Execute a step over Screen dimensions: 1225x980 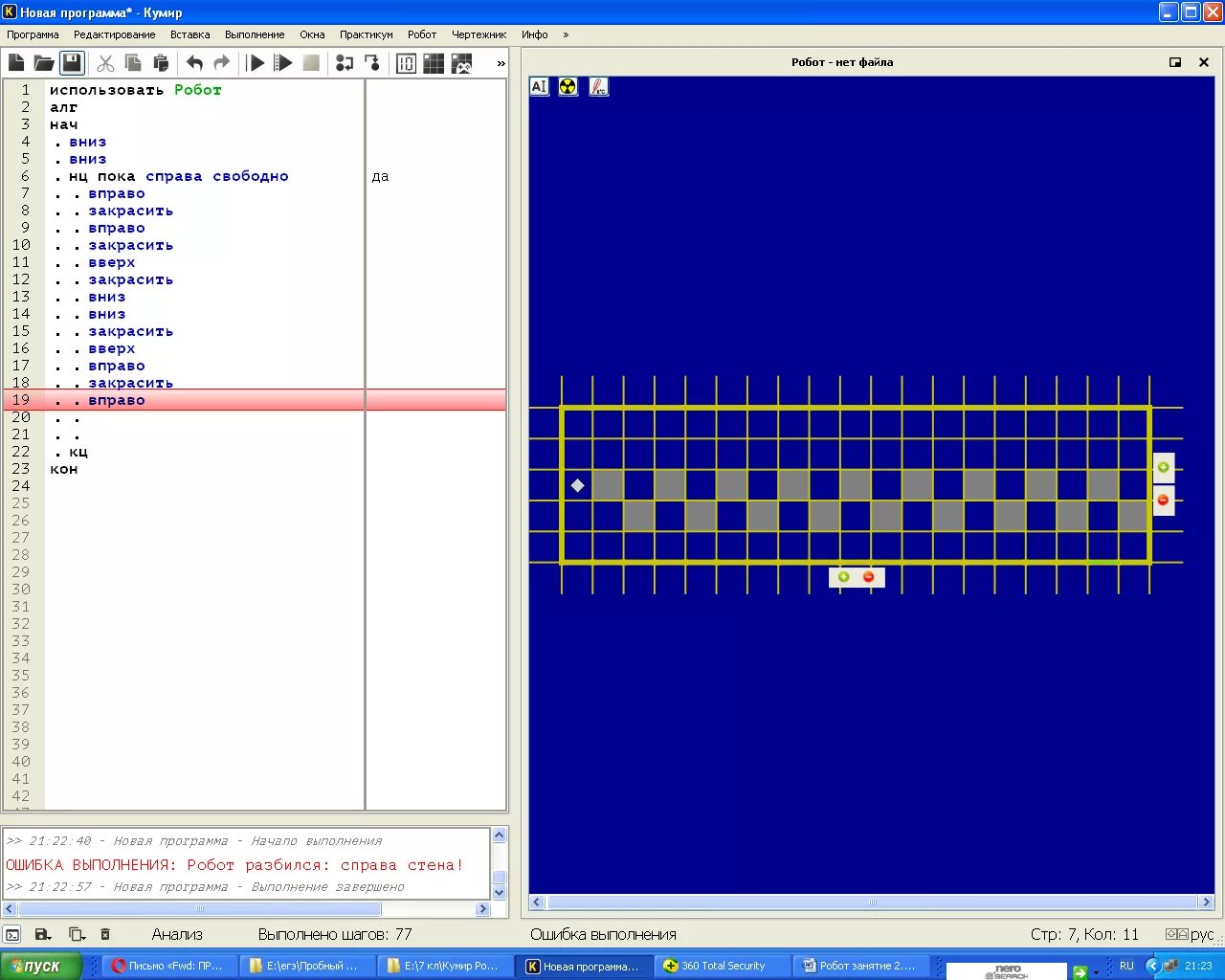[x=345, y=63]
